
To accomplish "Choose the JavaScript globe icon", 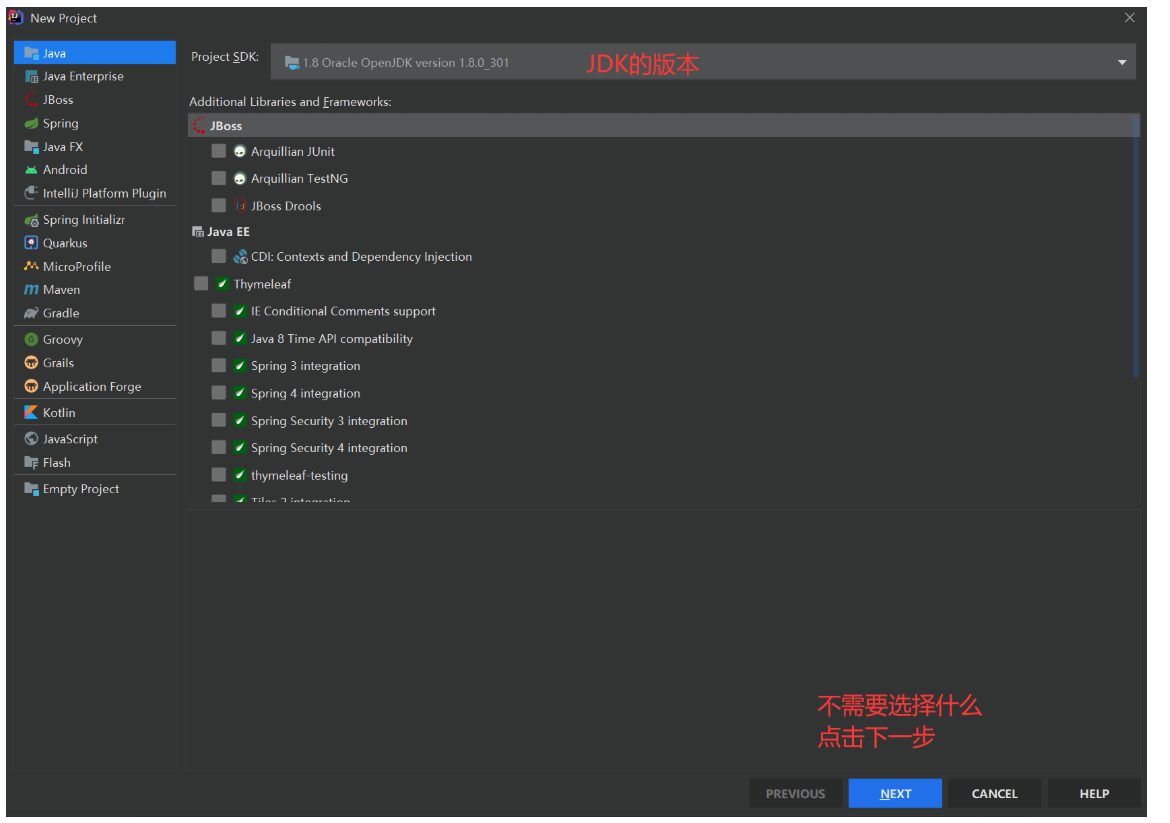I will pyautogui.click(x=31, y=439).
